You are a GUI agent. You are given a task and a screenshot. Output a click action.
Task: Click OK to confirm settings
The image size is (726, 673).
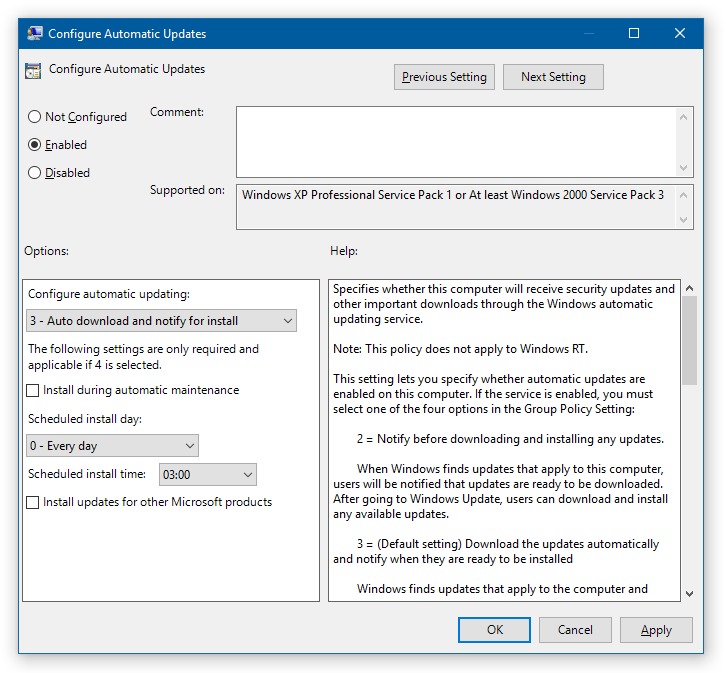tap(494, 630)
